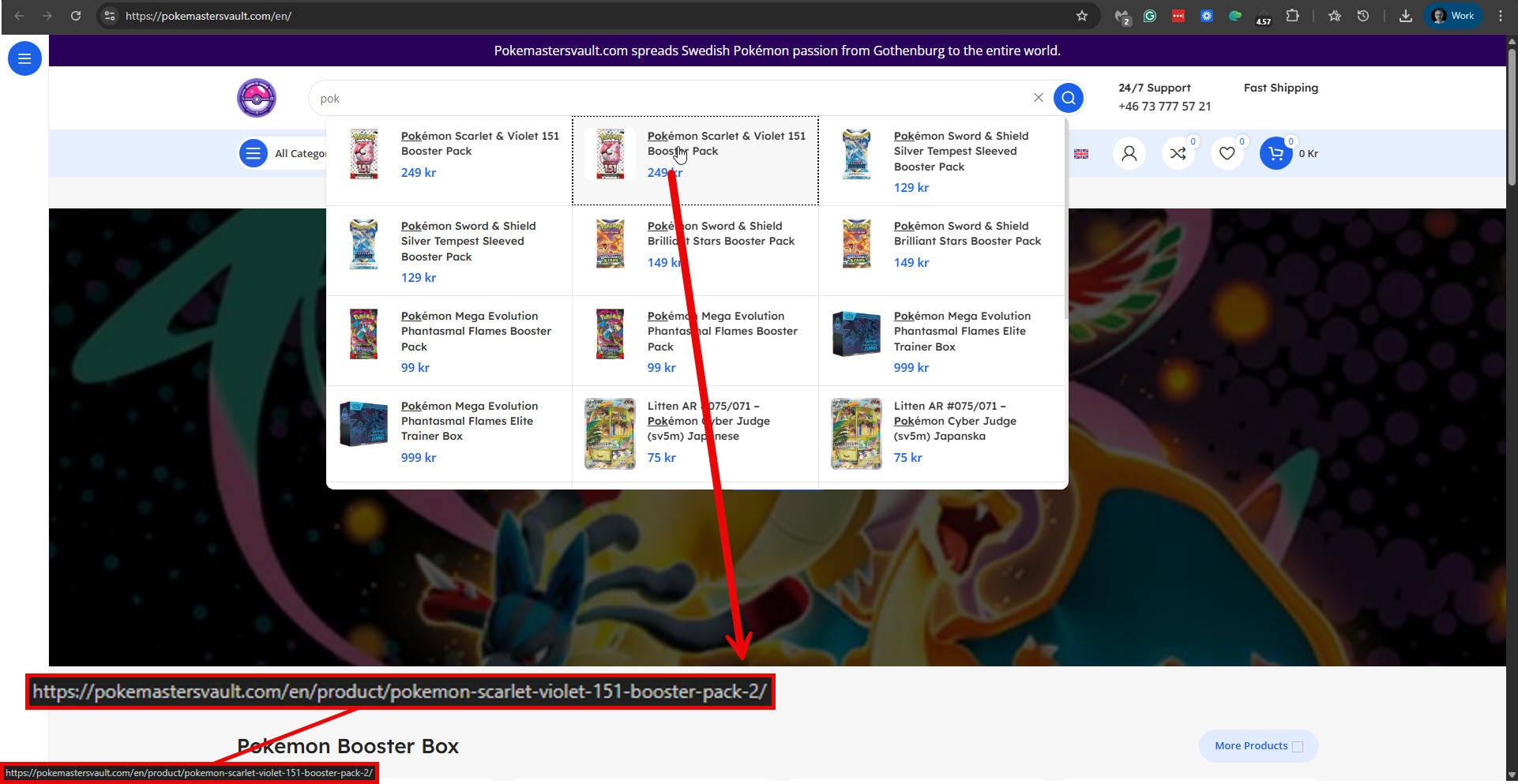Screen dimensions: 1518x784
Task: Open the browser Extensions puzzle menu
Action: (x=1292, y=16)
